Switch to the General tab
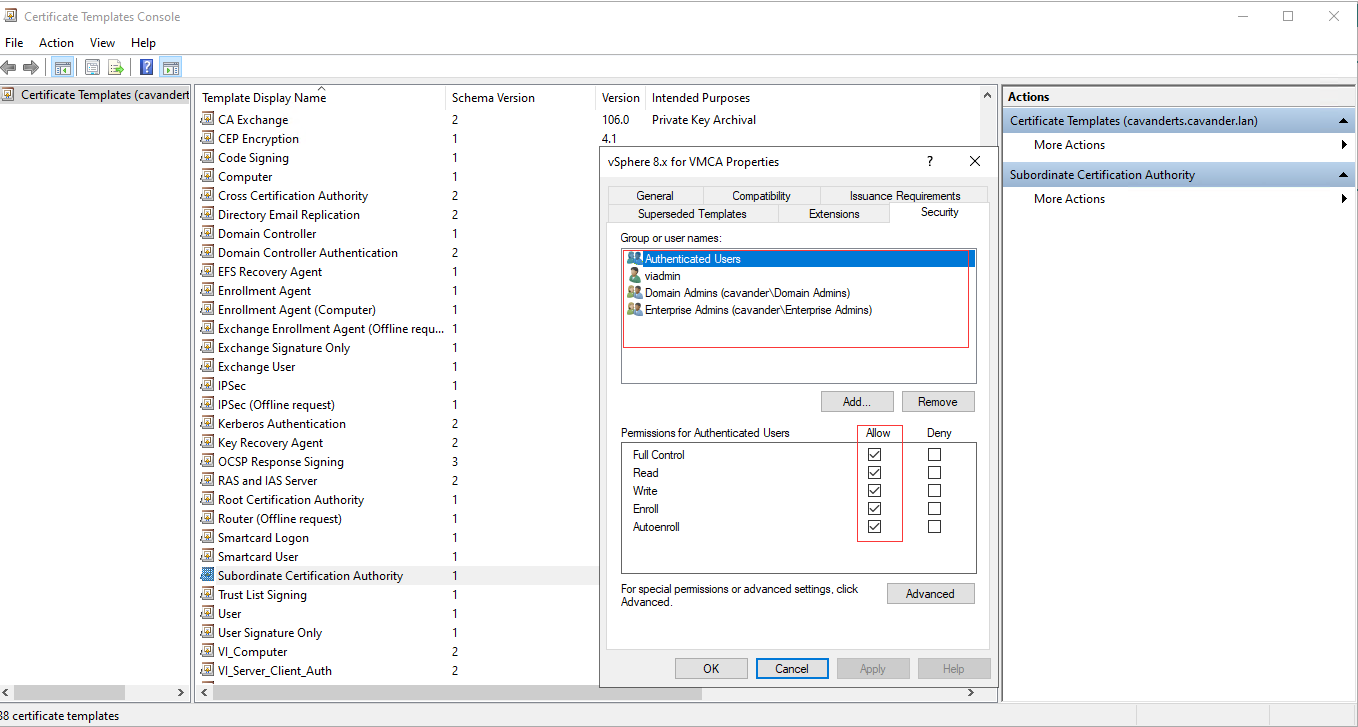The height and width of the screenshot is (727, 1358). click(x=655, y=196)
